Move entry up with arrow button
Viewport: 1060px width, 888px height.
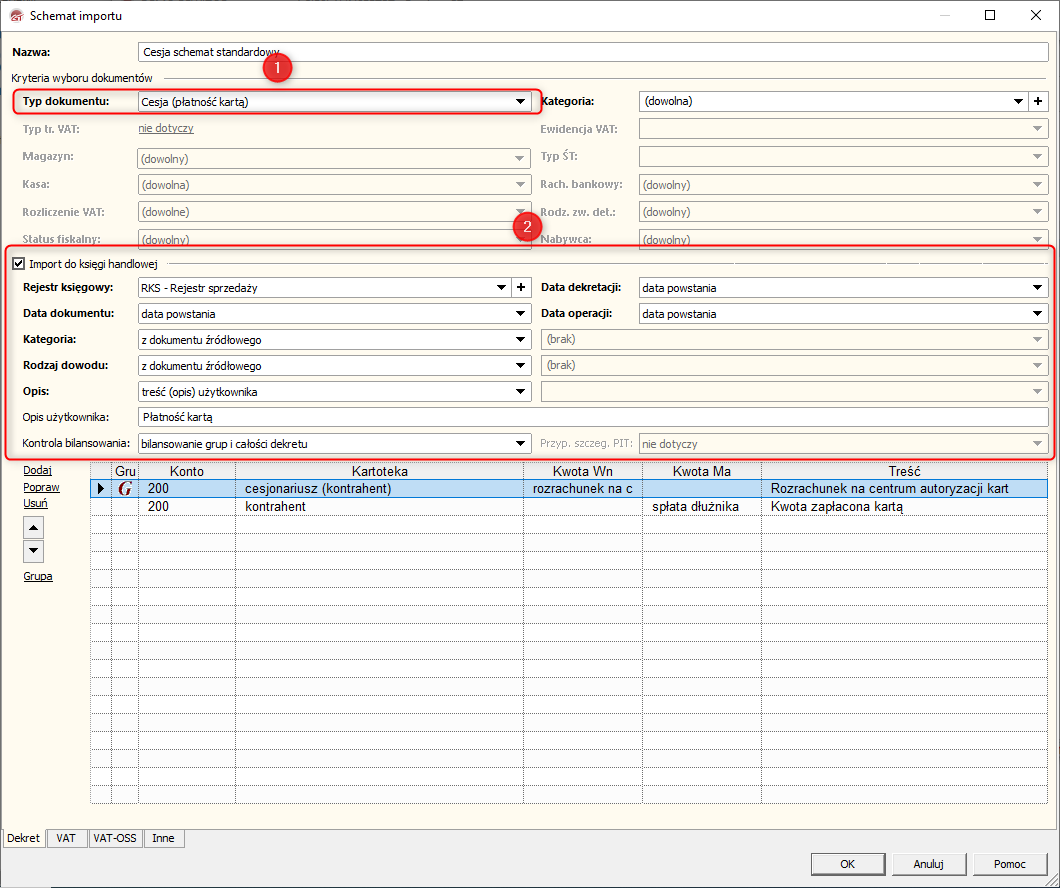pyautogui.click(x=34, y=527)
